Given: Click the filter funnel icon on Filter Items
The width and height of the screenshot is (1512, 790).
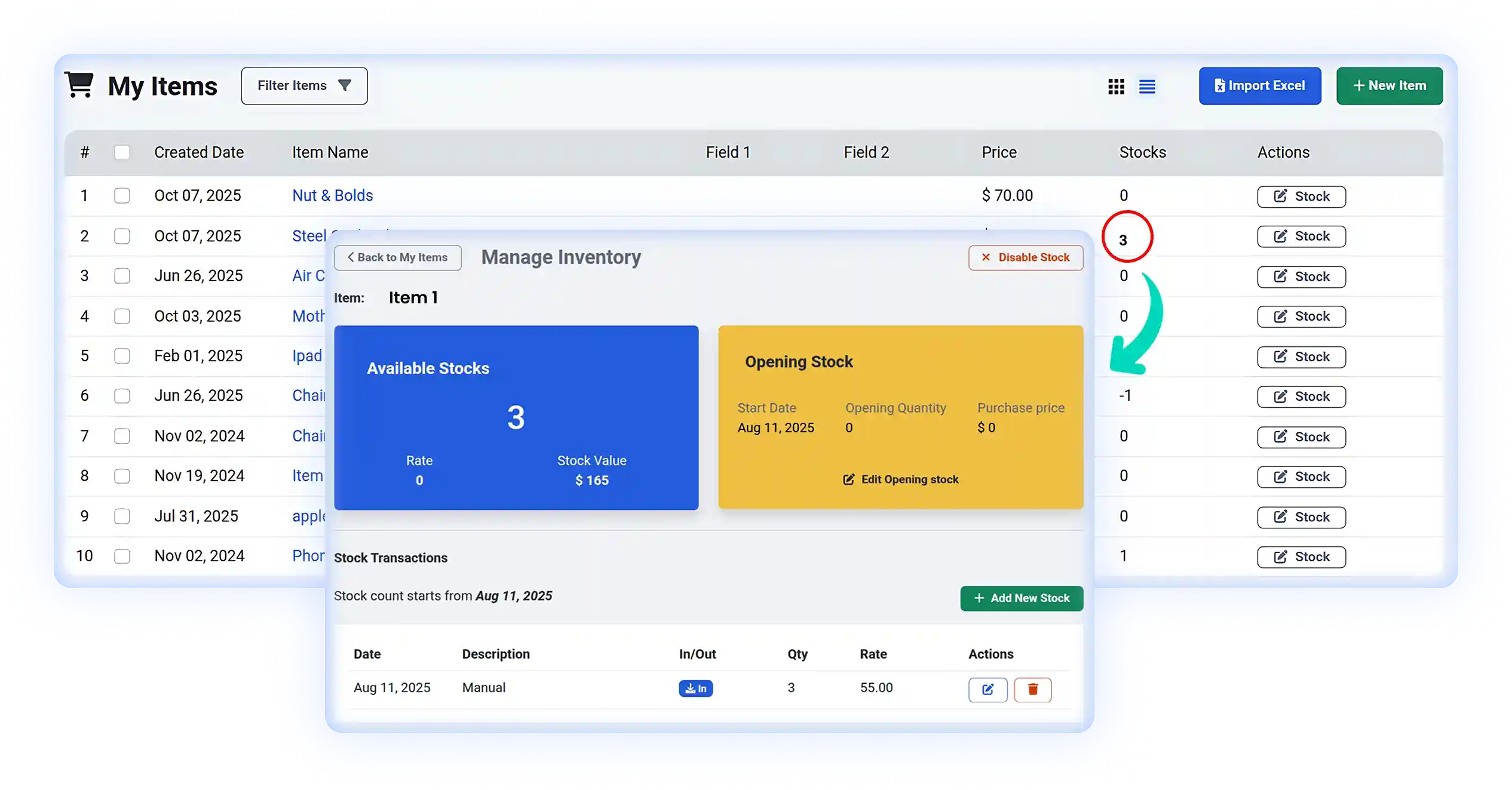Looking at the screenshot, I should [345, 85].
